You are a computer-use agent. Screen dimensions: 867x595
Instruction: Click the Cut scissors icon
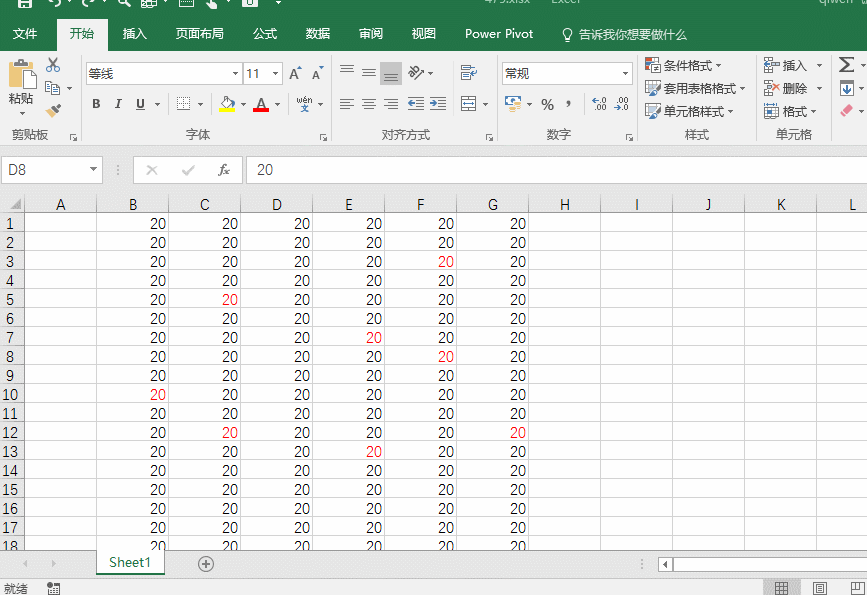(x=53, y=65)
